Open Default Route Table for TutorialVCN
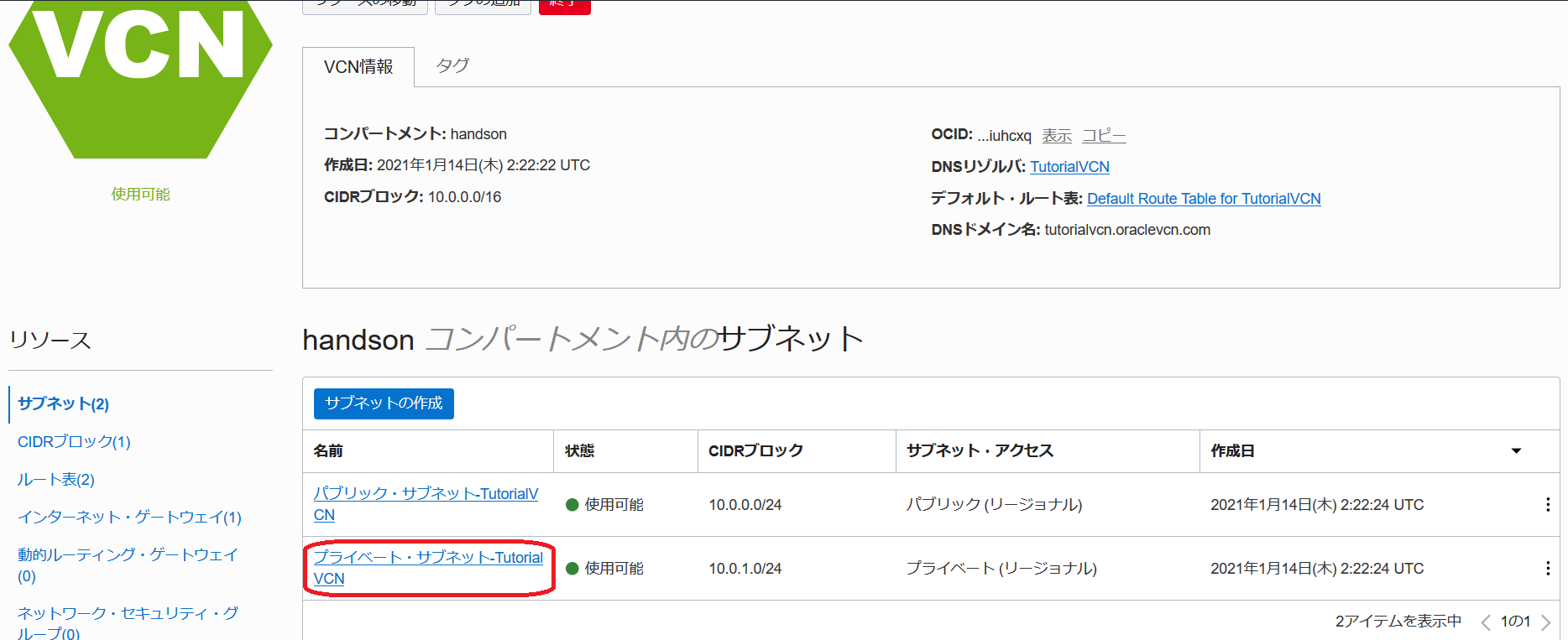This screenshot has width=1568, height=640. tap(1203, 199)
